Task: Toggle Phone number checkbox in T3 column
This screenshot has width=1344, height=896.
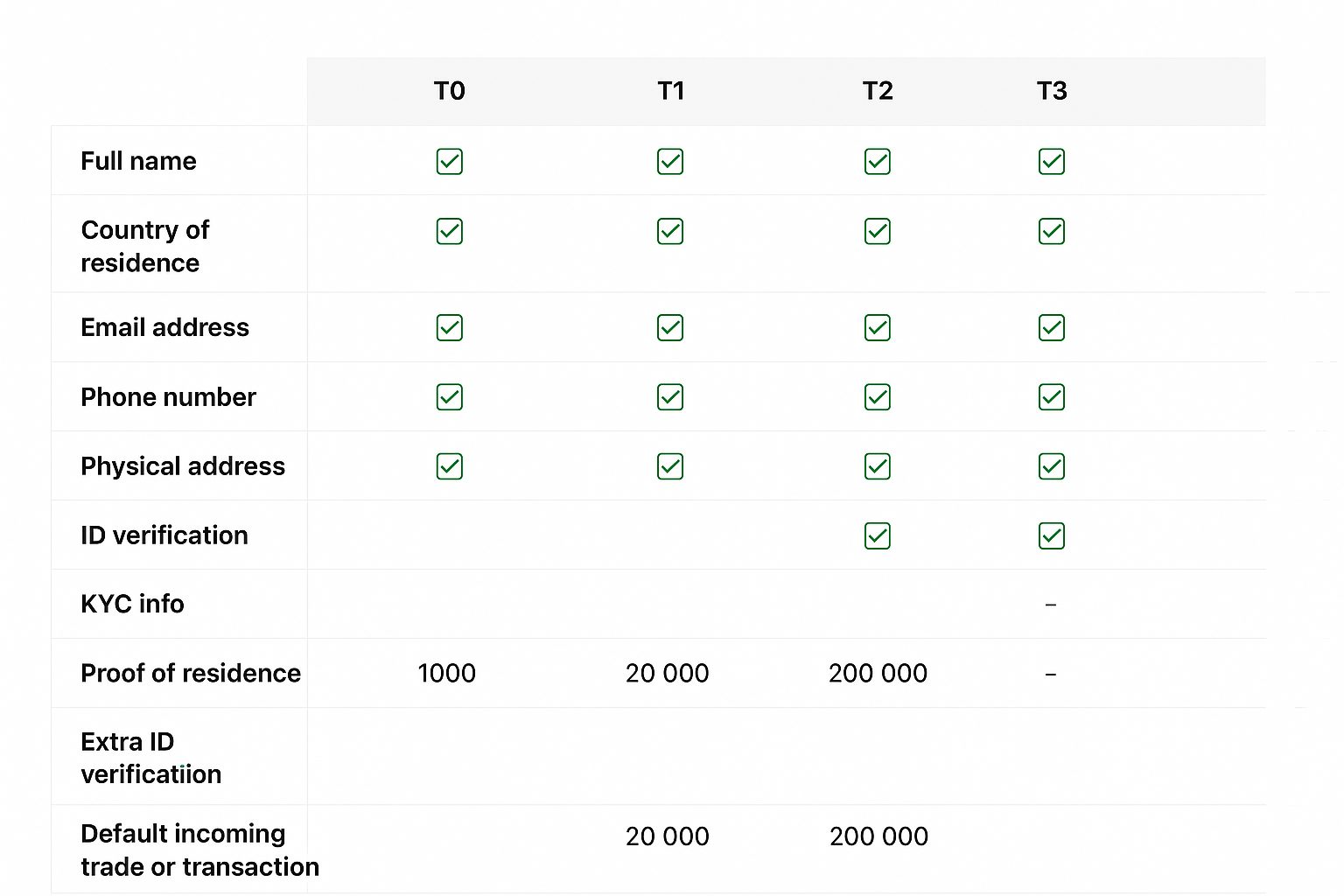Action: click(x=1051, y=397)
